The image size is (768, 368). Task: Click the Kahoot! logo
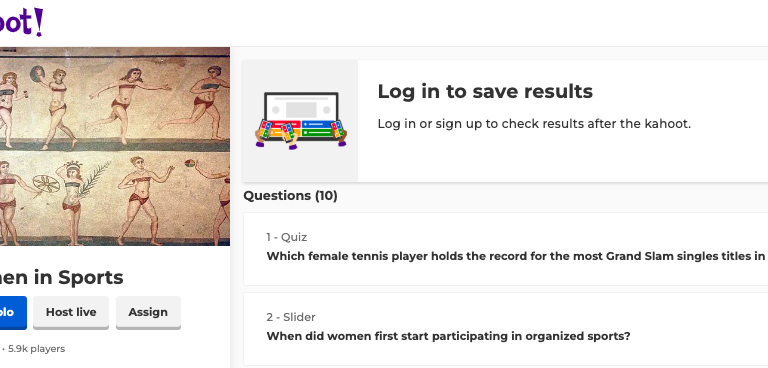[x=20, y=23]
